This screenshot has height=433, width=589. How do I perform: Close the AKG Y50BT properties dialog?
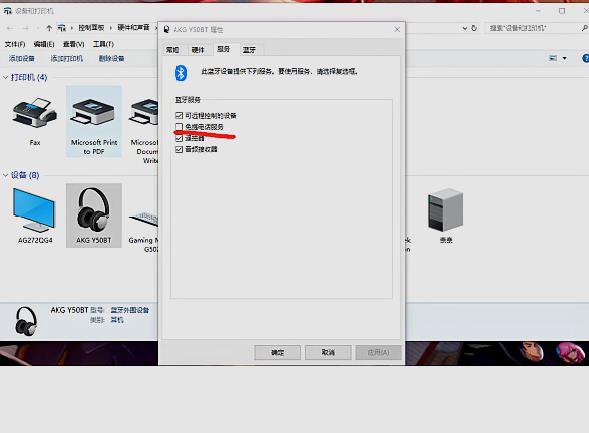pyautogui.click(x=397, y=29)
